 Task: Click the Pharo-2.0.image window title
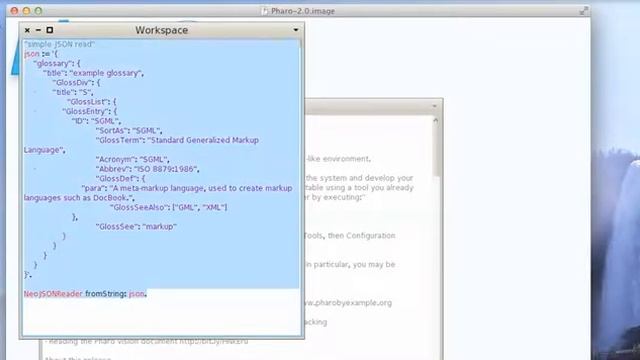click(x=302, y=11)
